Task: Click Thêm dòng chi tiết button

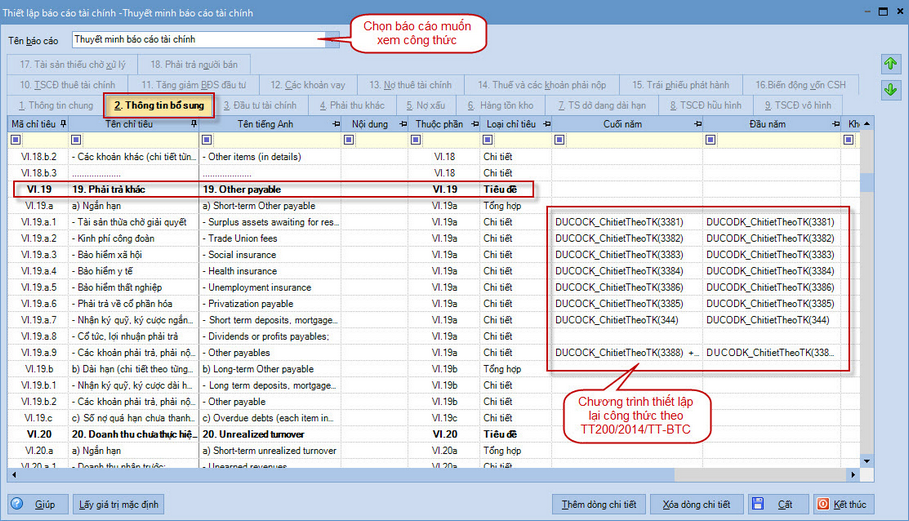Action: 599,504
